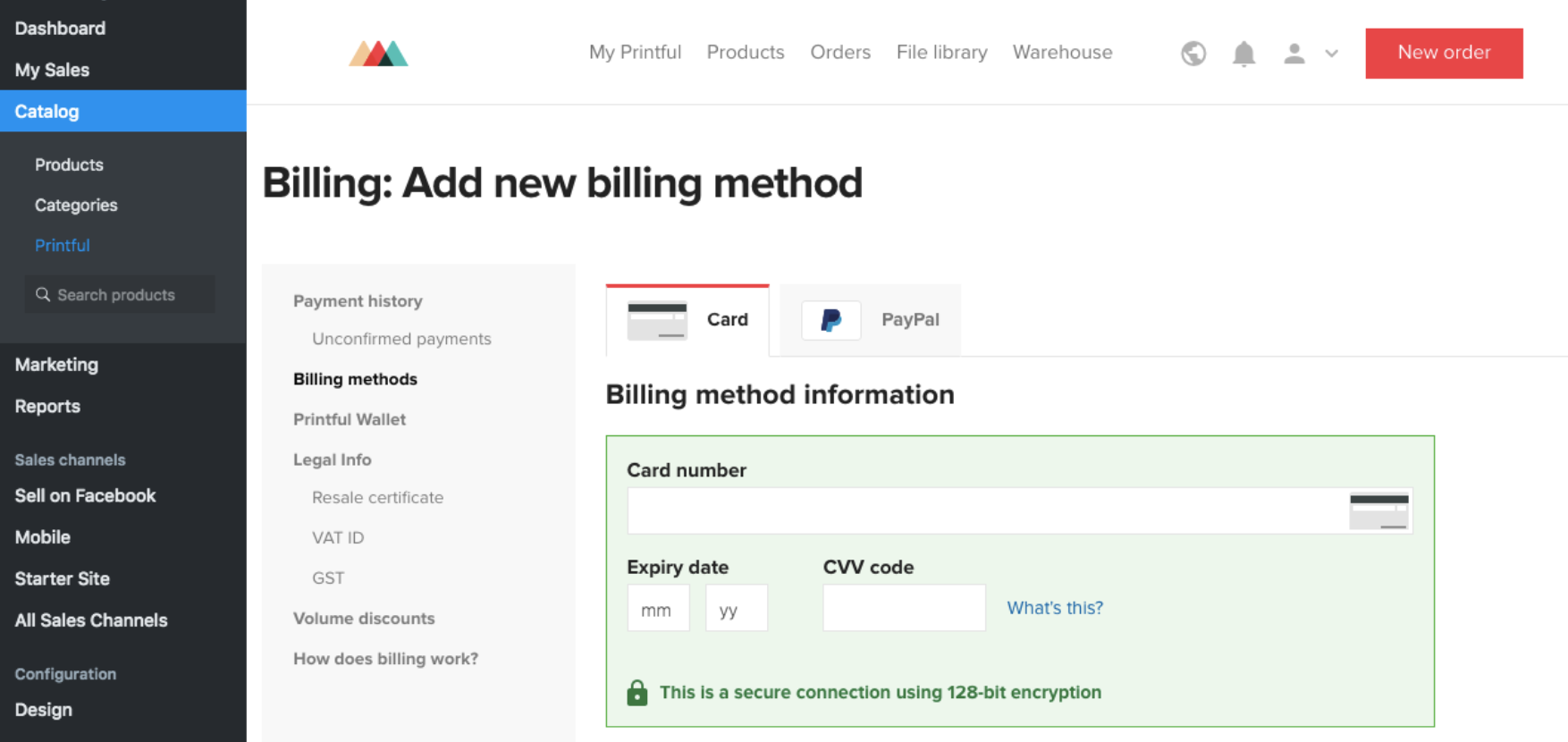The image size is (1568, 742).
Task: Click the Search products field
Action: click(x=120, y=294)
